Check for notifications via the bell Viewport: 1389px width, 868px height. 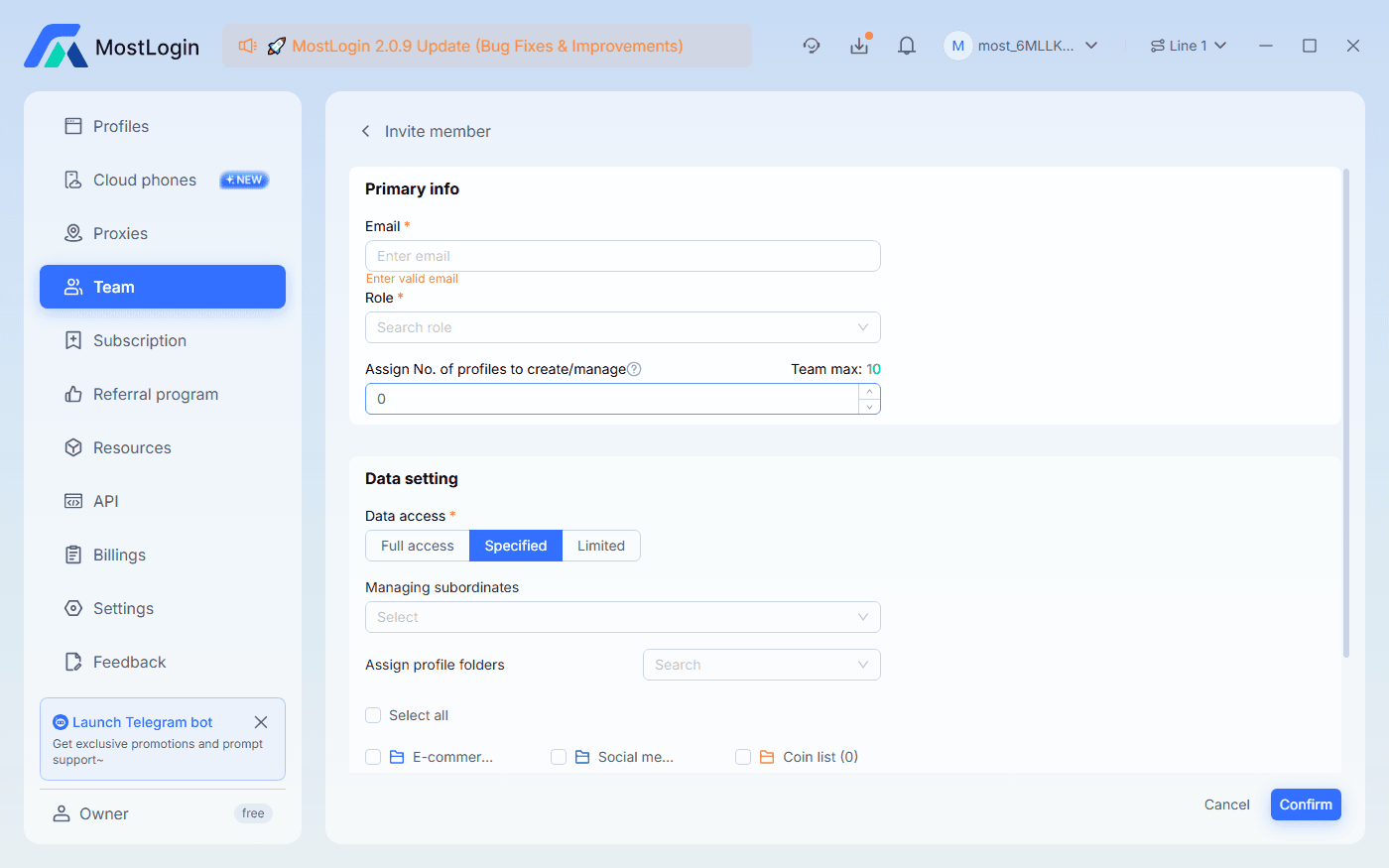pyautogui.click(x=906, y=45)
